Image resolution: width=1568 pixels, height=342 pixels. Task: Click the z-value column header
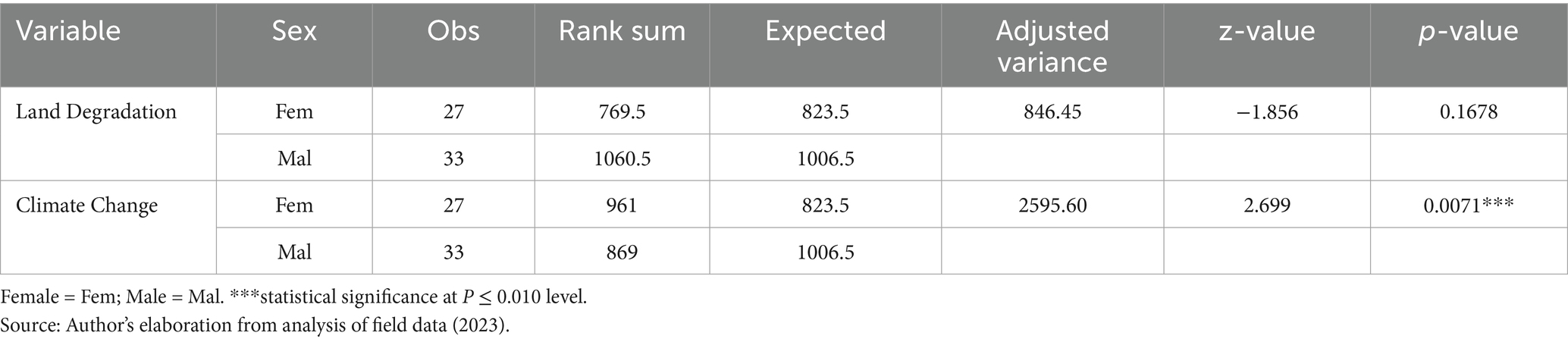click(x=1267, y=31)
